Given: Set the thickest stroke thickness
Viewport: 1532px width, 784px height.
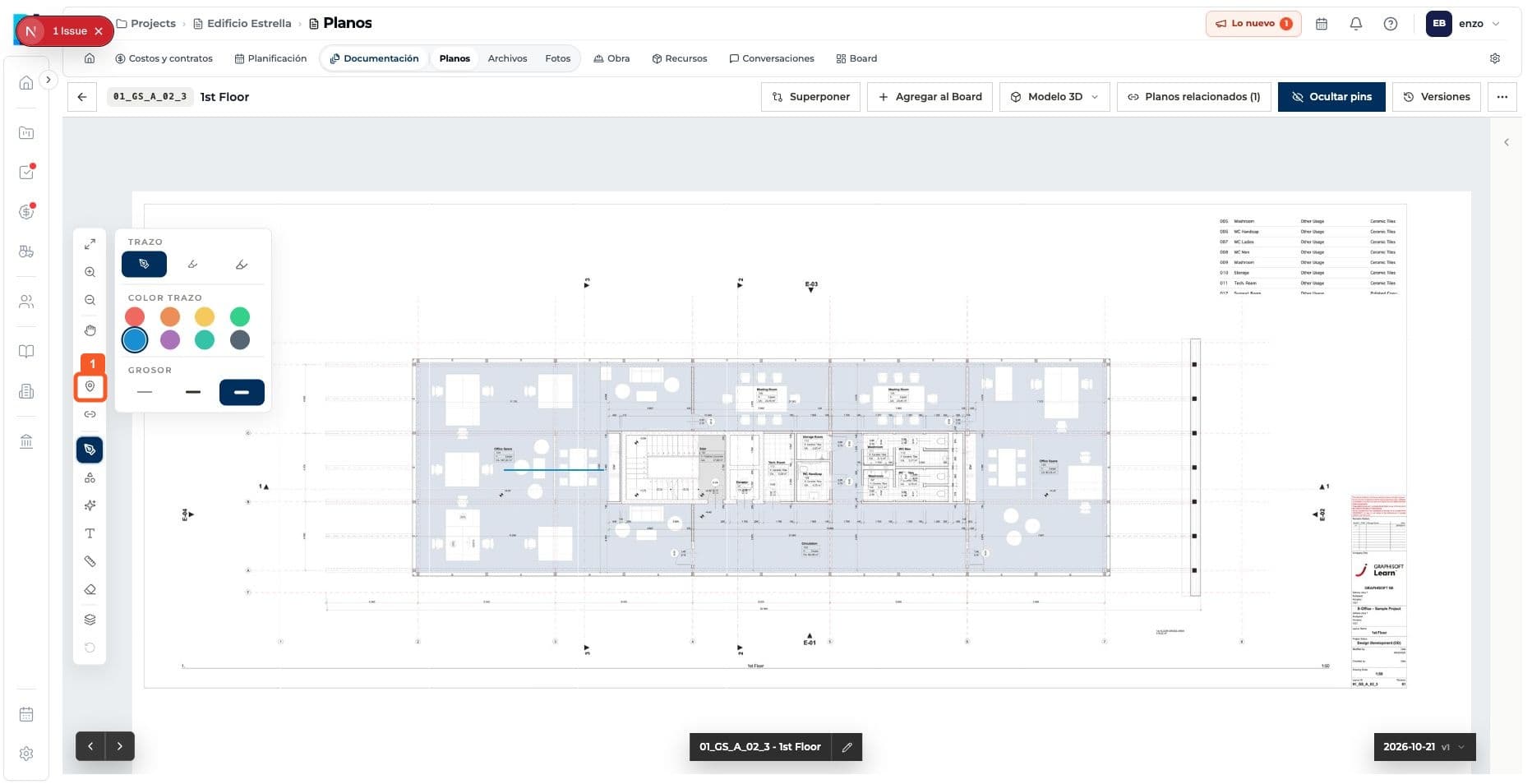Looking at the screenshot, I should [242, 392].
